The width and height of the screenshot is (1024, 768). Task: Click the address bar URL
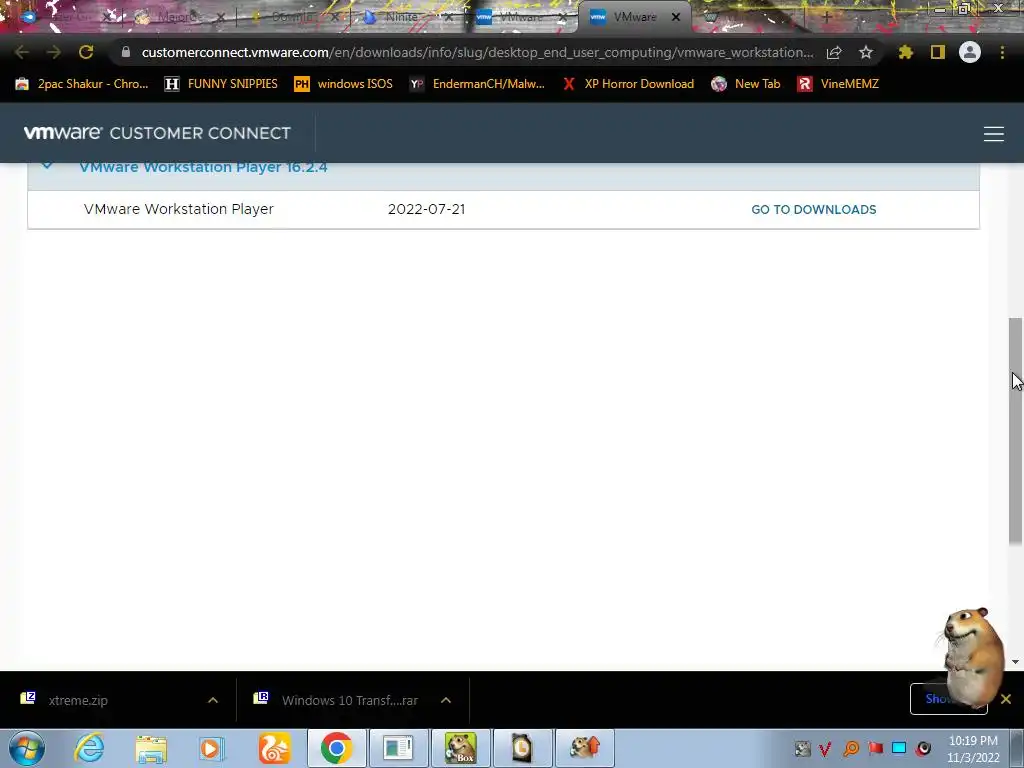(477, 52)
